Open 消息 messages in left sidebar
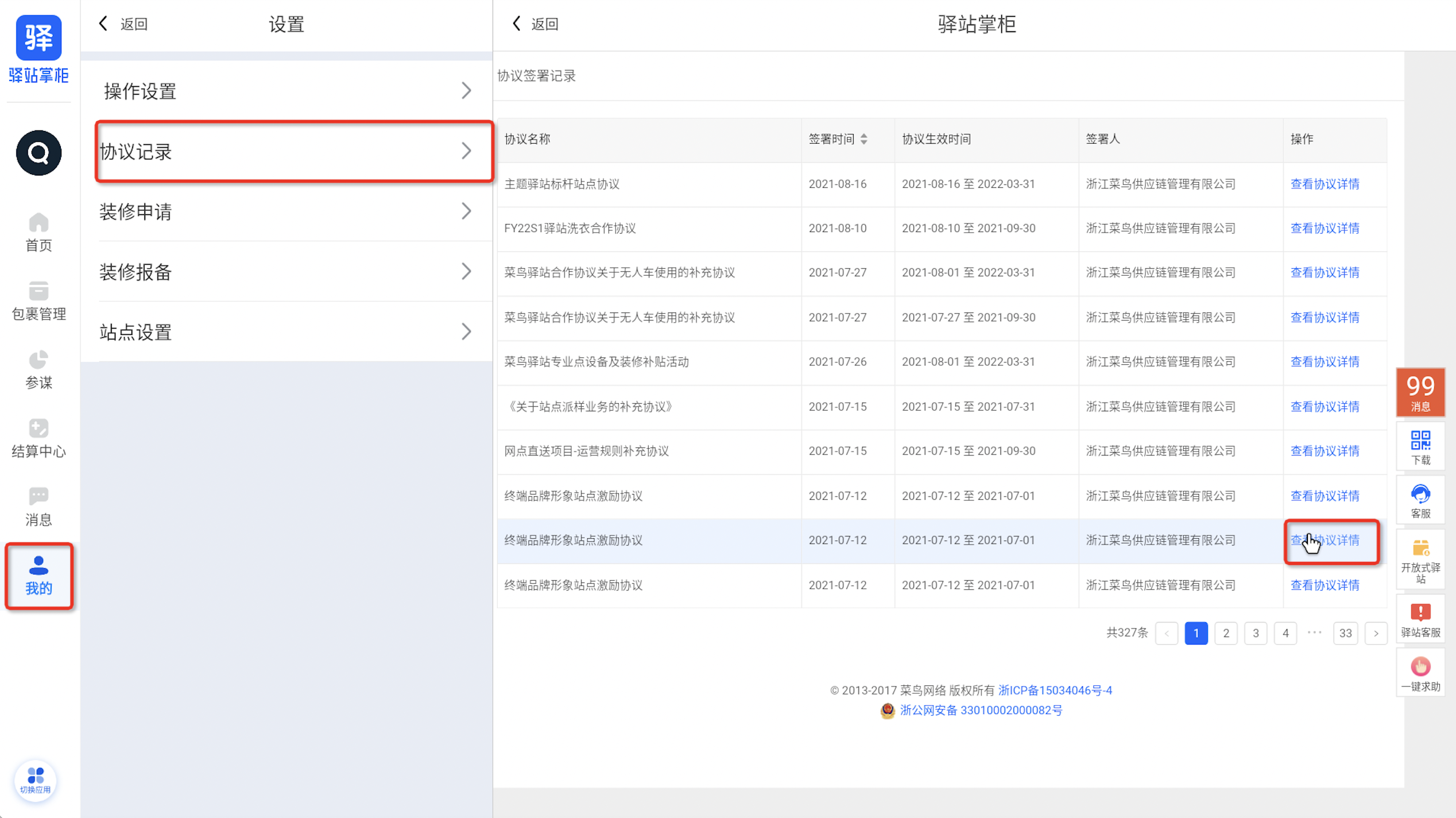The height and width of the screenshot is (818, 1456). click(38, 507)
